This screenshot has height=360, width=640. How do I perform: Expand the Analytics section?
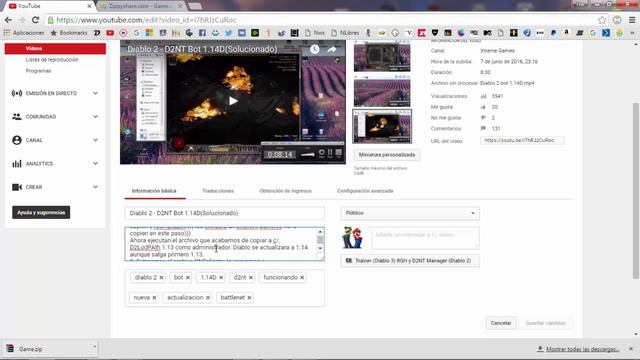95,164
